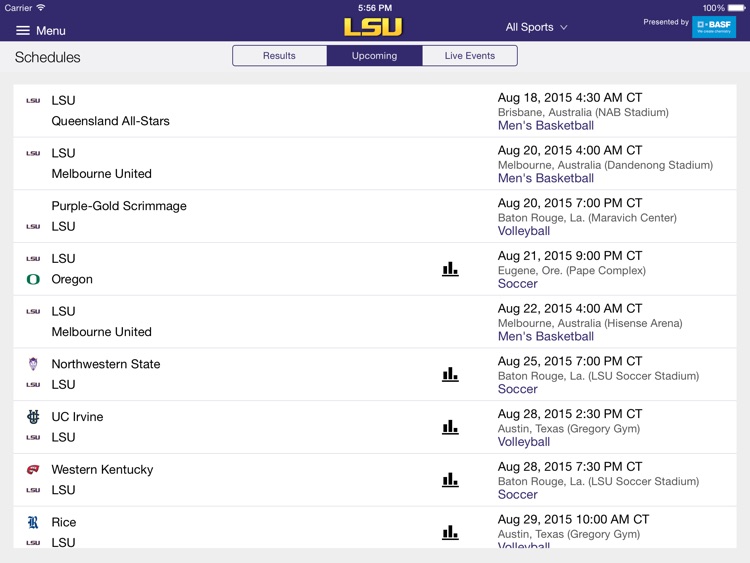Open stats icon for UC Irvine match
Image resolution: width=750 pixels, height=563 pixels.
point(450,427)
